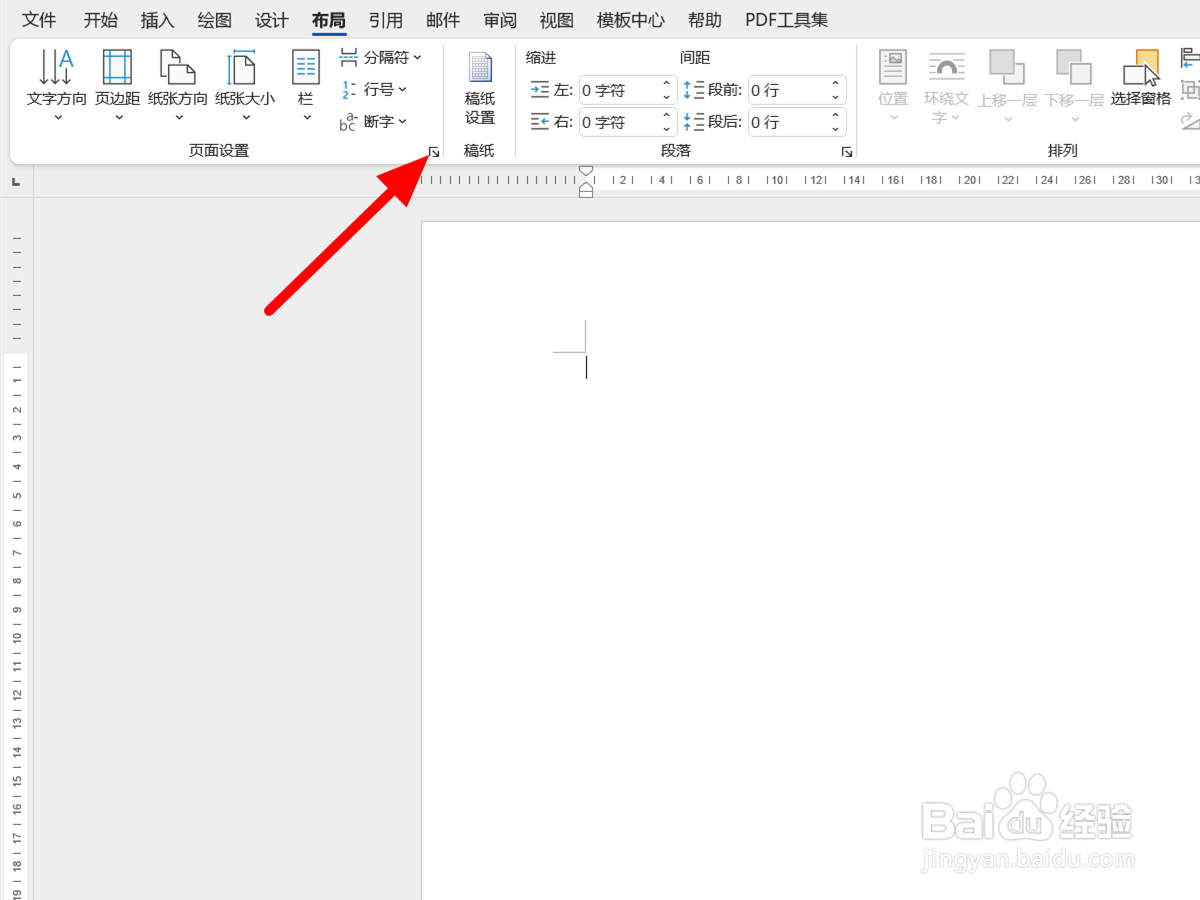The width and height of the screenshot is (1200, 900).
Task: Click the 文字方向 text direction icon
Action: click(x=56, y=67)
